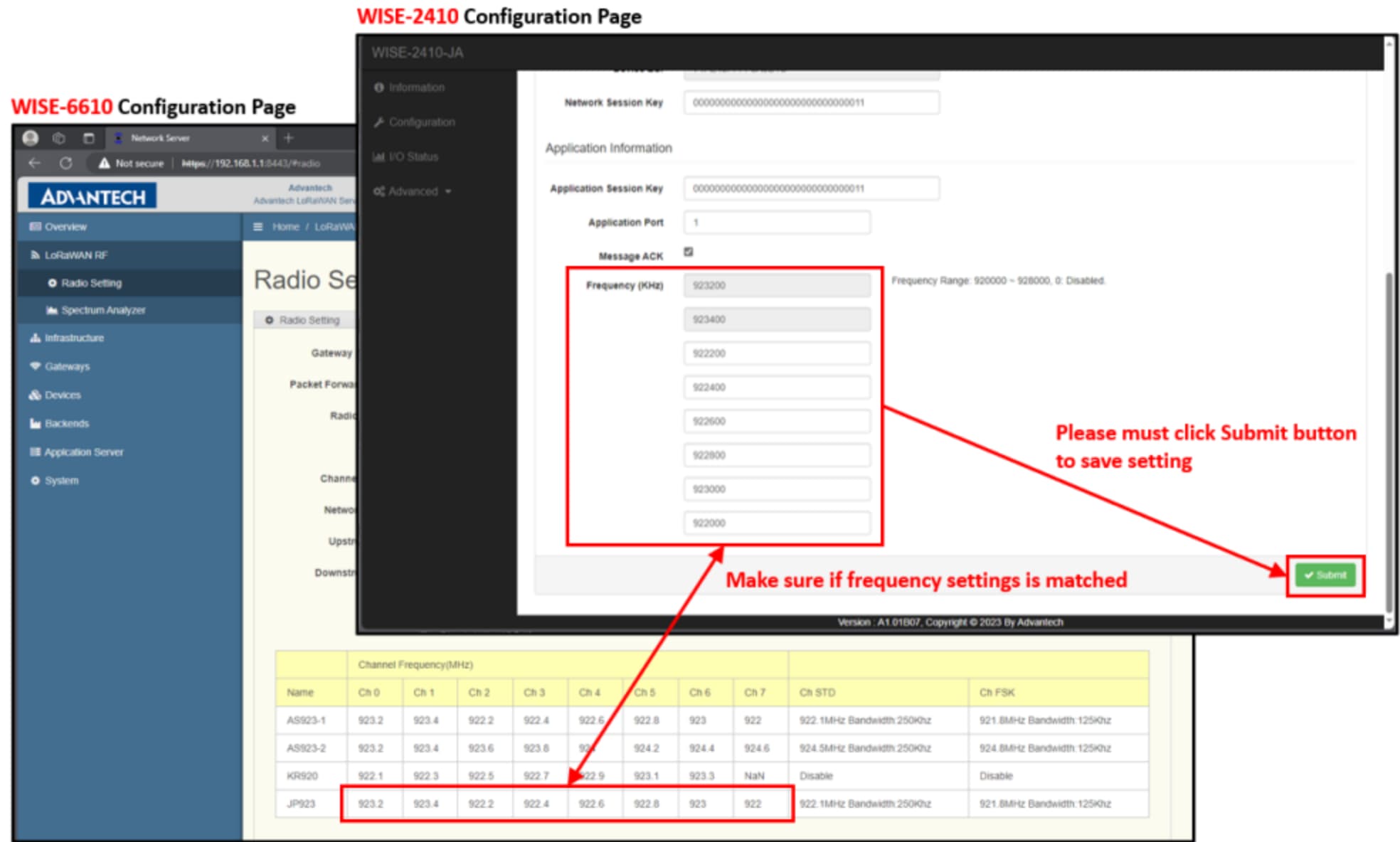Open Backends in the WISE-6610 sidebar
This screenshot has height=842, width=1400.
point(67,423)
